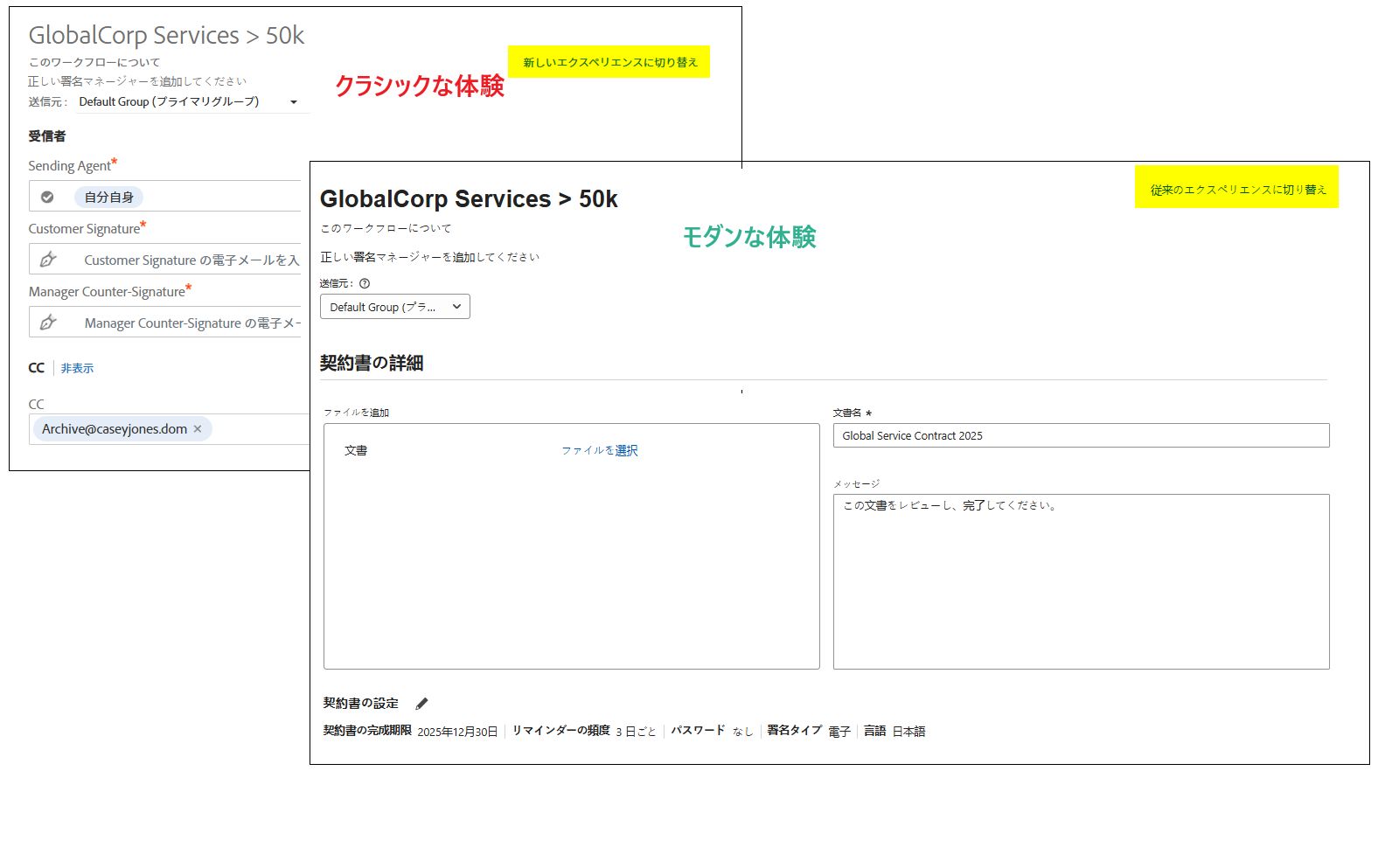The width and height of the screenshot is (1399, 868).
Task: Click the help icon beside 送信元 in modern view
Action: point(365,283)
